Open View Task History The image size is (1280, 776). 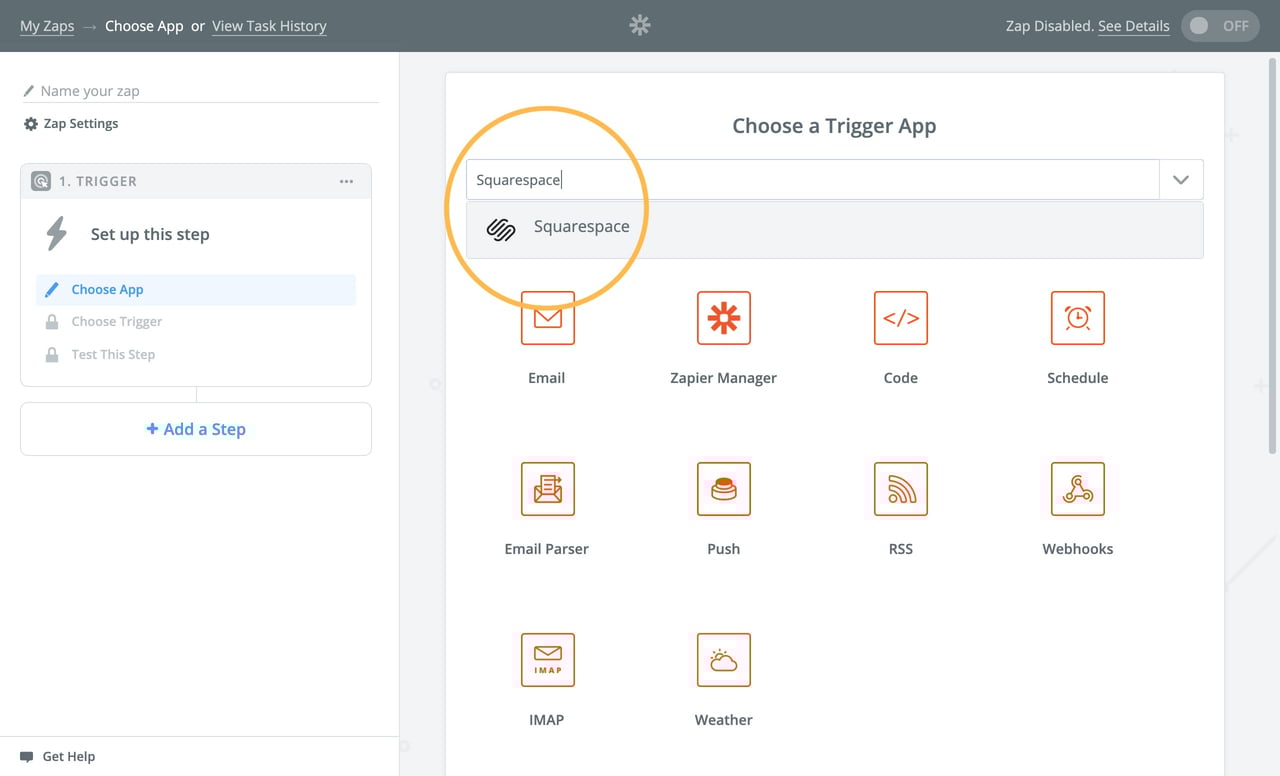pos(269,26)
